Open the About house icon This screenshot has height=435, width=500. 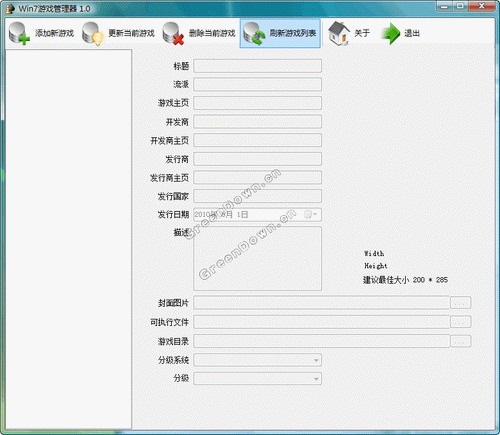click(x=339, y=33)
